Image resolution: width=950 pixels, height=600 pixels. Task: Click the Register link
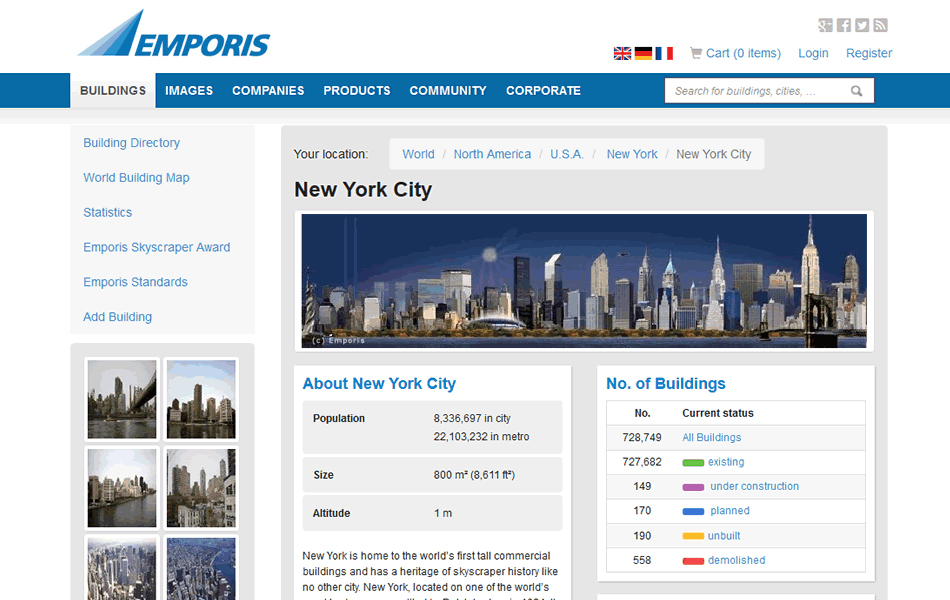[x=869, y=53]
